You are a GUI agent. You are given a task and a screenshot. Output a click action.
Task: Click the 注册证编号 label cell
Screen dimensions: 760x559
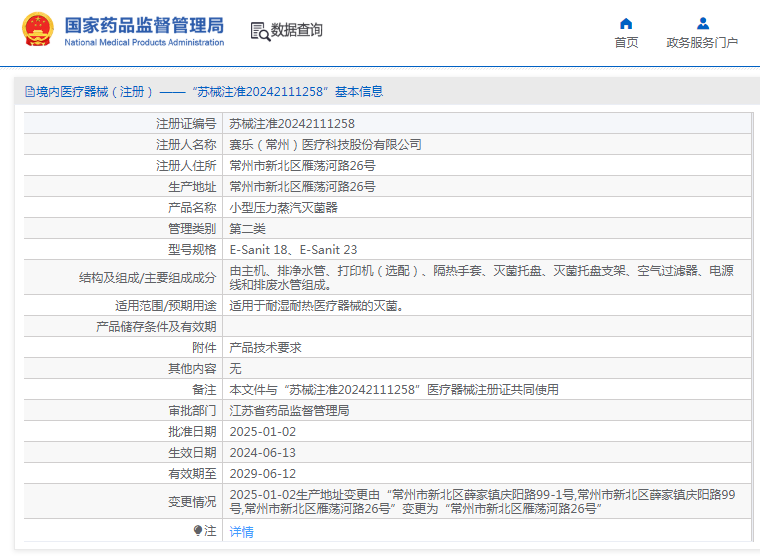[123, 124]
